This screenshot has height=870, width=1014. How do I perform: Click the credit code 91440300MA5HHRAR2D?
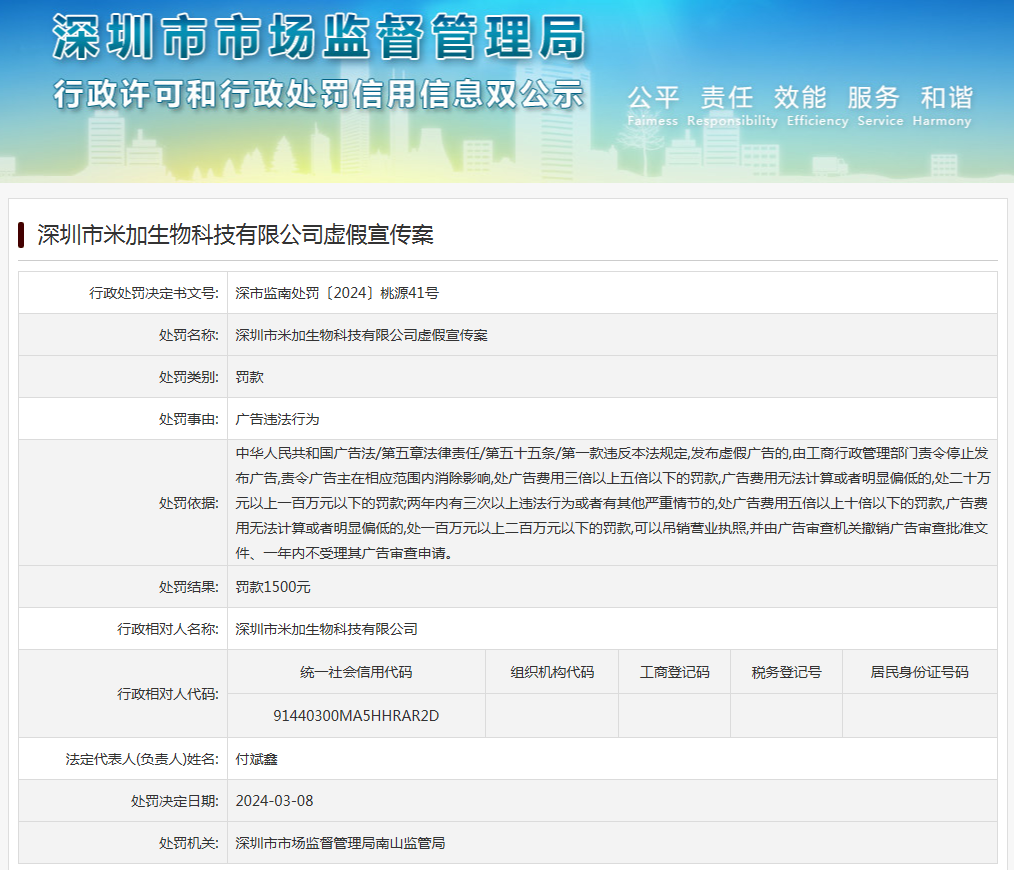[x=356, y=716]
